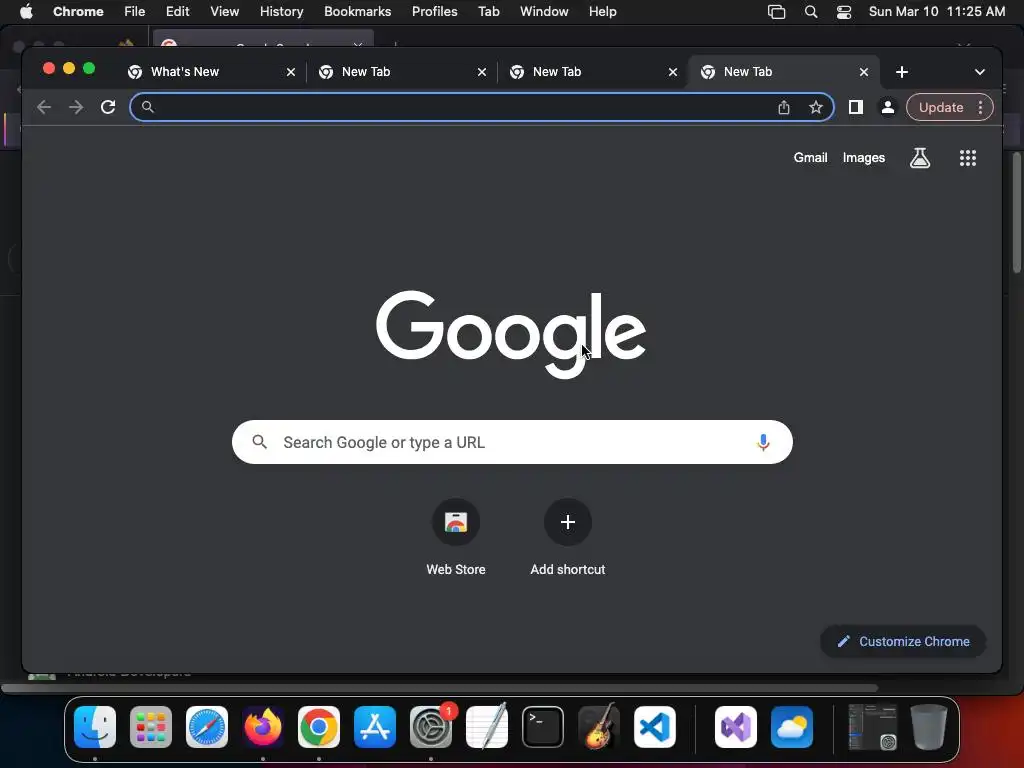Open the profile avatar menu

tap(888, 107)
